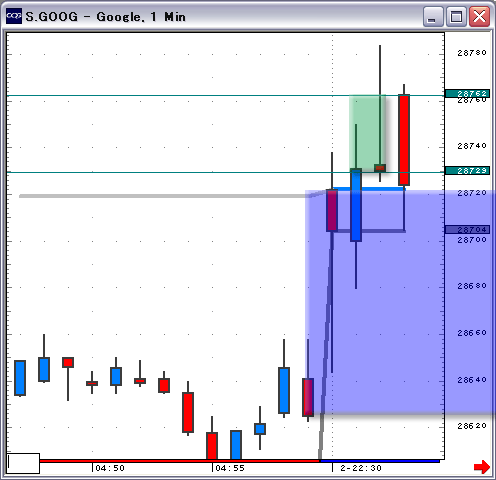
Task: Maximize the S.GOOG chart window
Action: [456, 16]
